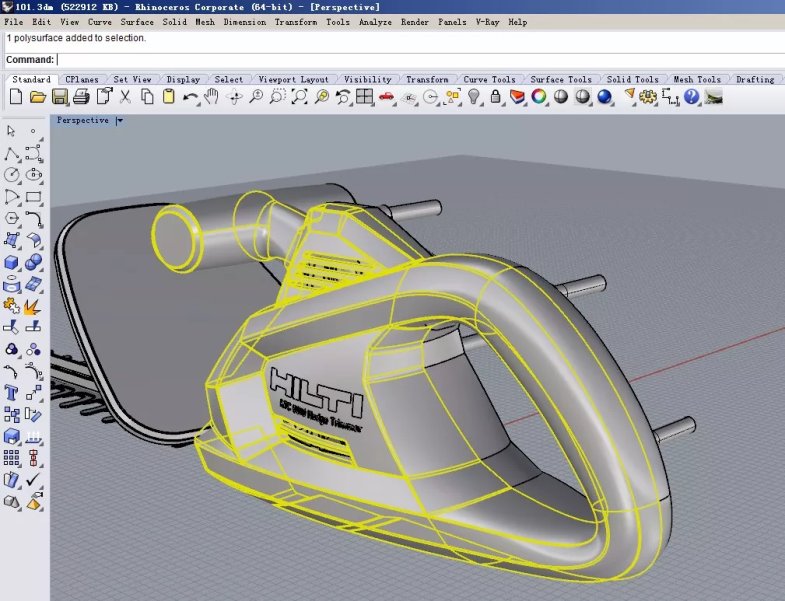
Task: Open the V-Ray menu
Action: [x=488, y=22]
